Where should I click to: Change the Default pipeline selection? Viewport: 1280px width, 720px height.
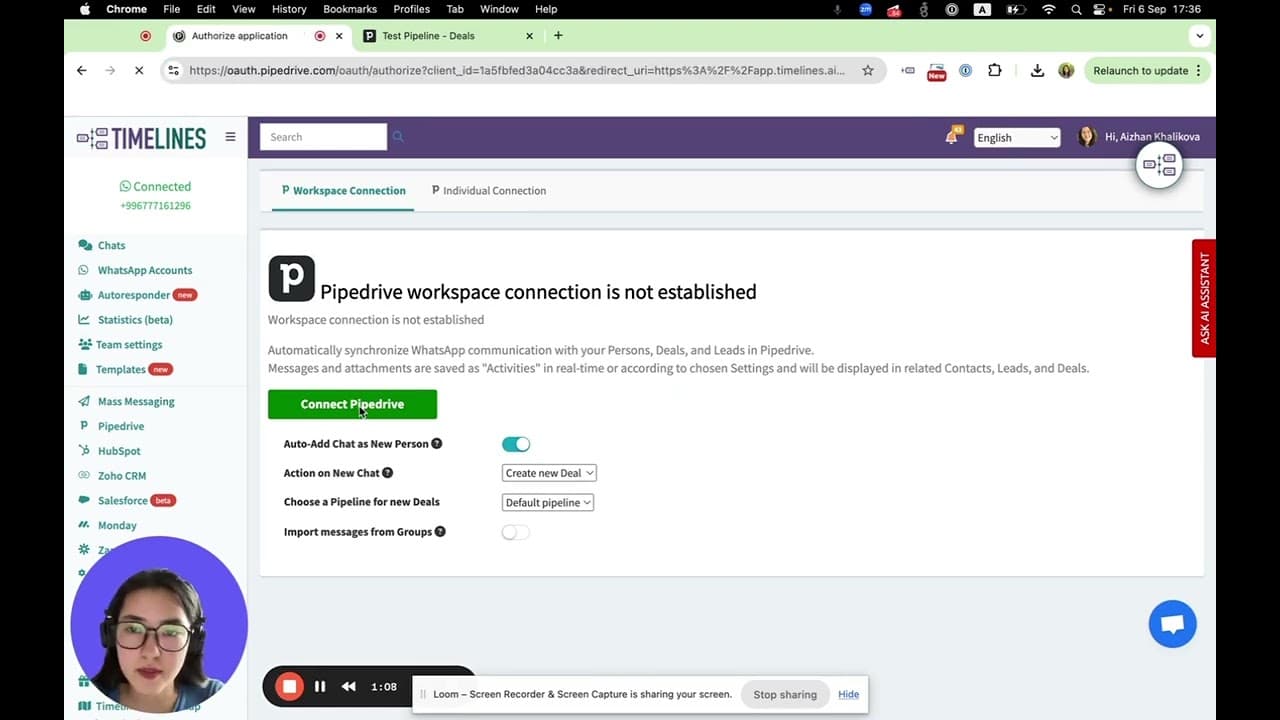point(547,502)
